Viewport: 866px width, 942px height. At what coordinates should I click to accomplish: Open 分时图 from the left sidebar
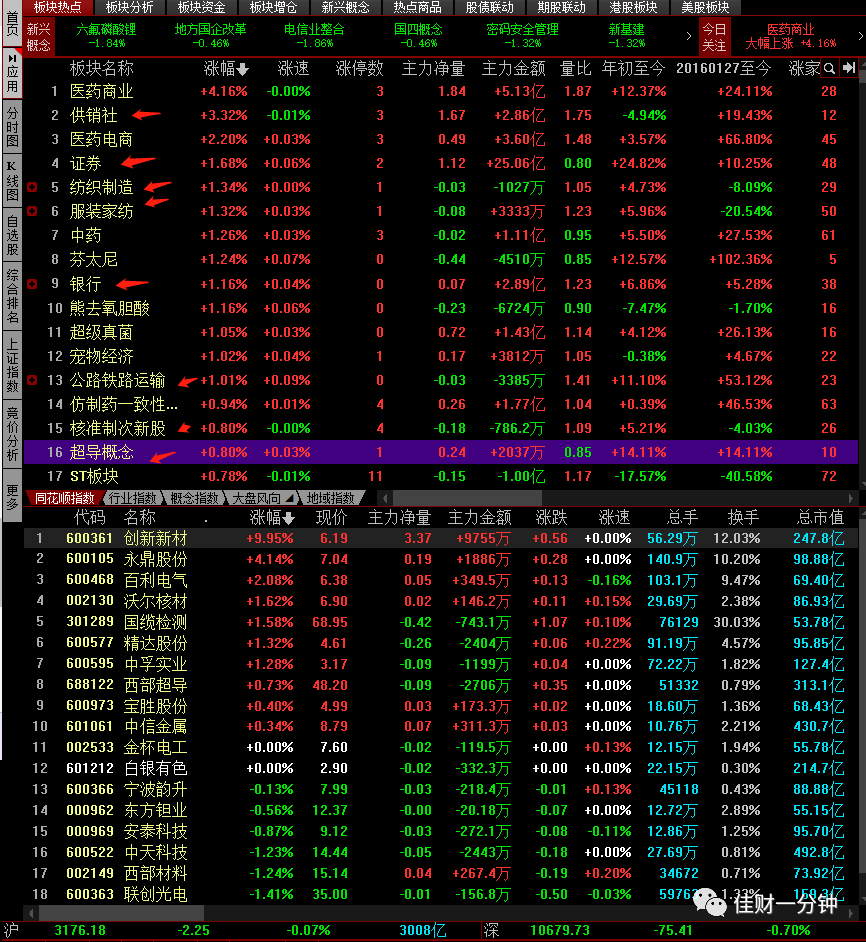(x=12, y=127)
